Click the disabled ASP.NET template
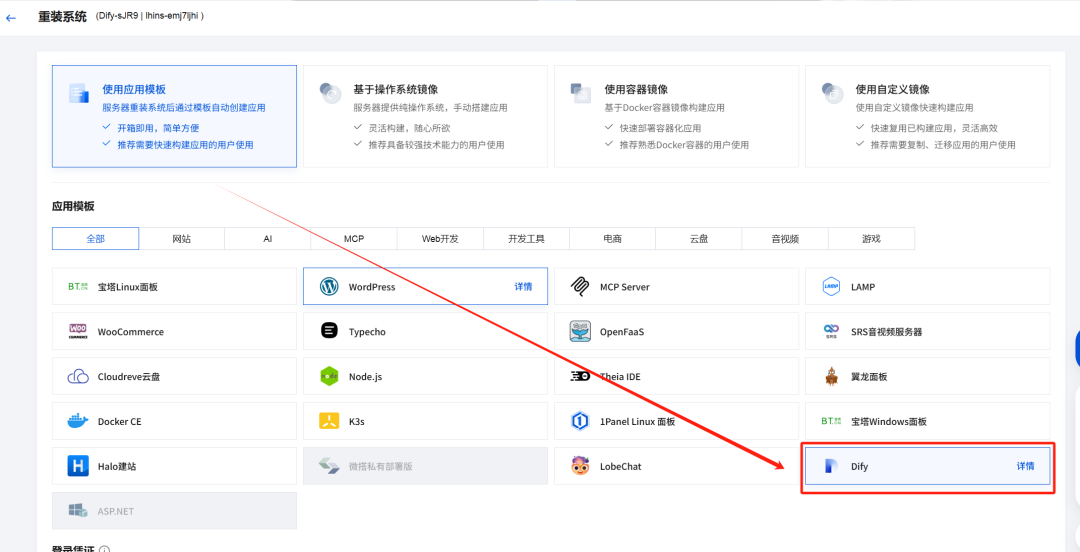The width and height of the screenshot is (1080, 552). point(174,511)
